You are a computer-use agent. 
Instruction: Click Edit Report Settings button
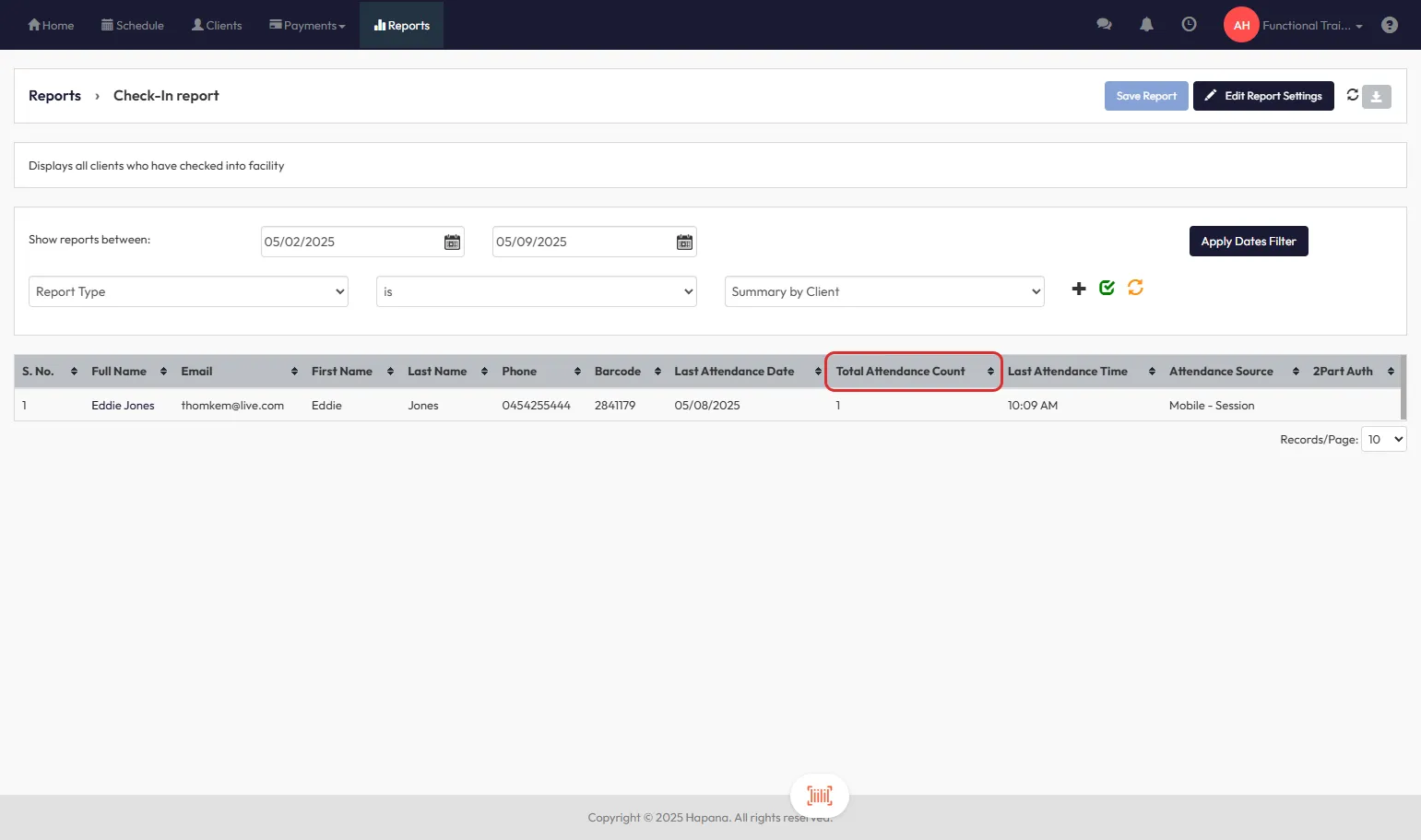[1262, 96]
